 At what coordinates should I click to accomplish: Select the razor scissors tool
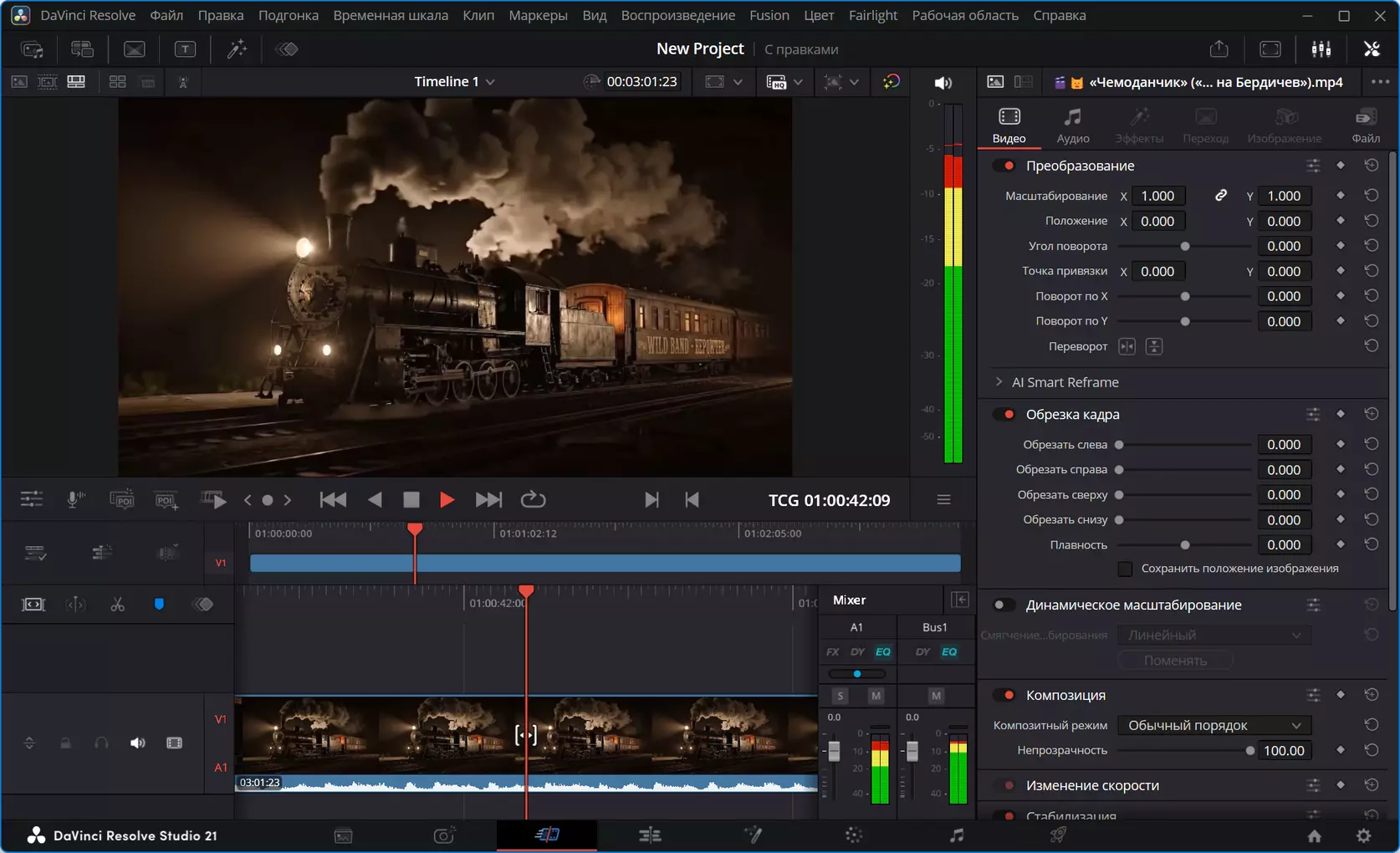pyautogui.click(x=117, y=605)
